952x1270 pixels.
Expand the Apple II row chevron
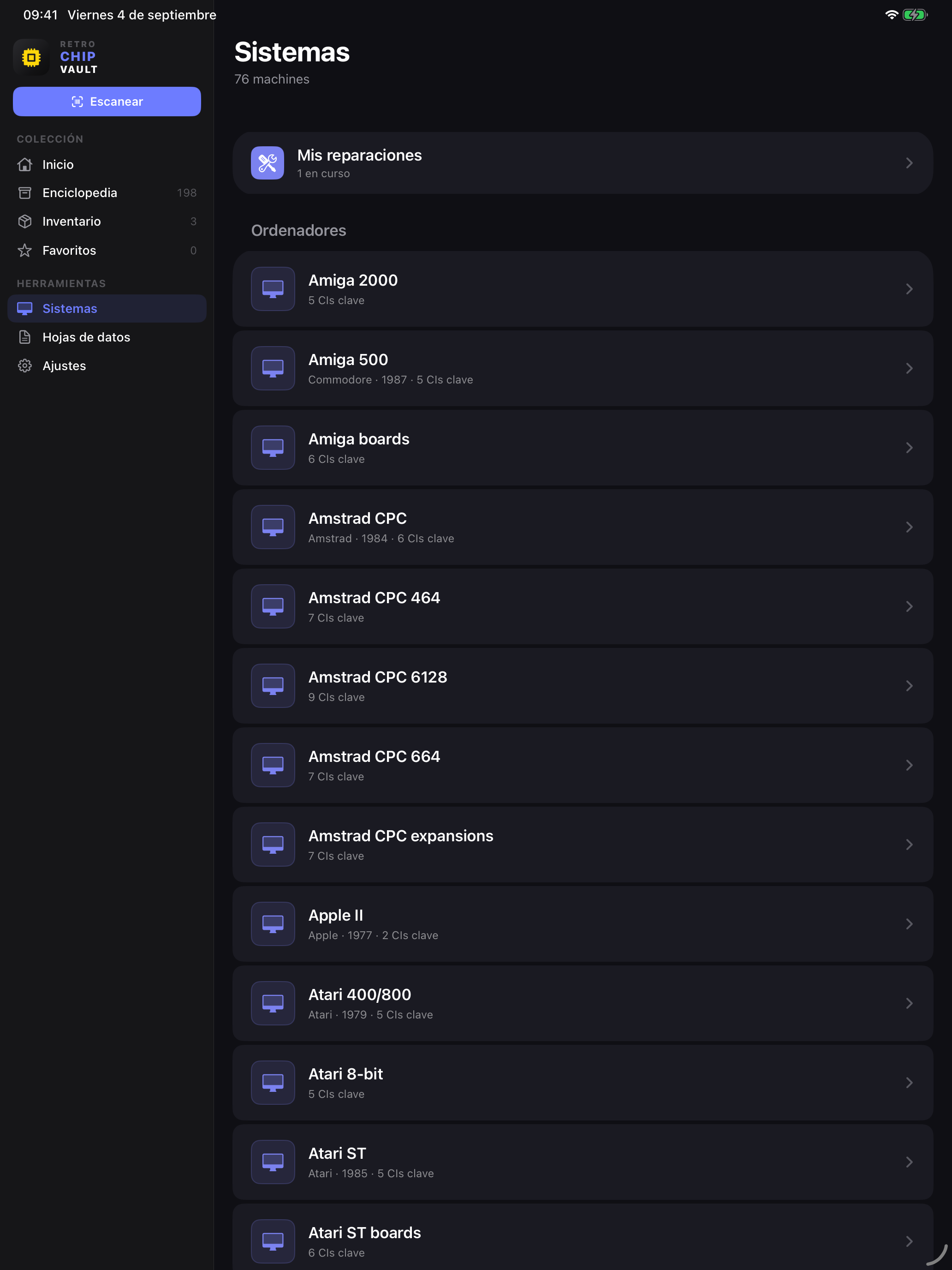point(909,924)
